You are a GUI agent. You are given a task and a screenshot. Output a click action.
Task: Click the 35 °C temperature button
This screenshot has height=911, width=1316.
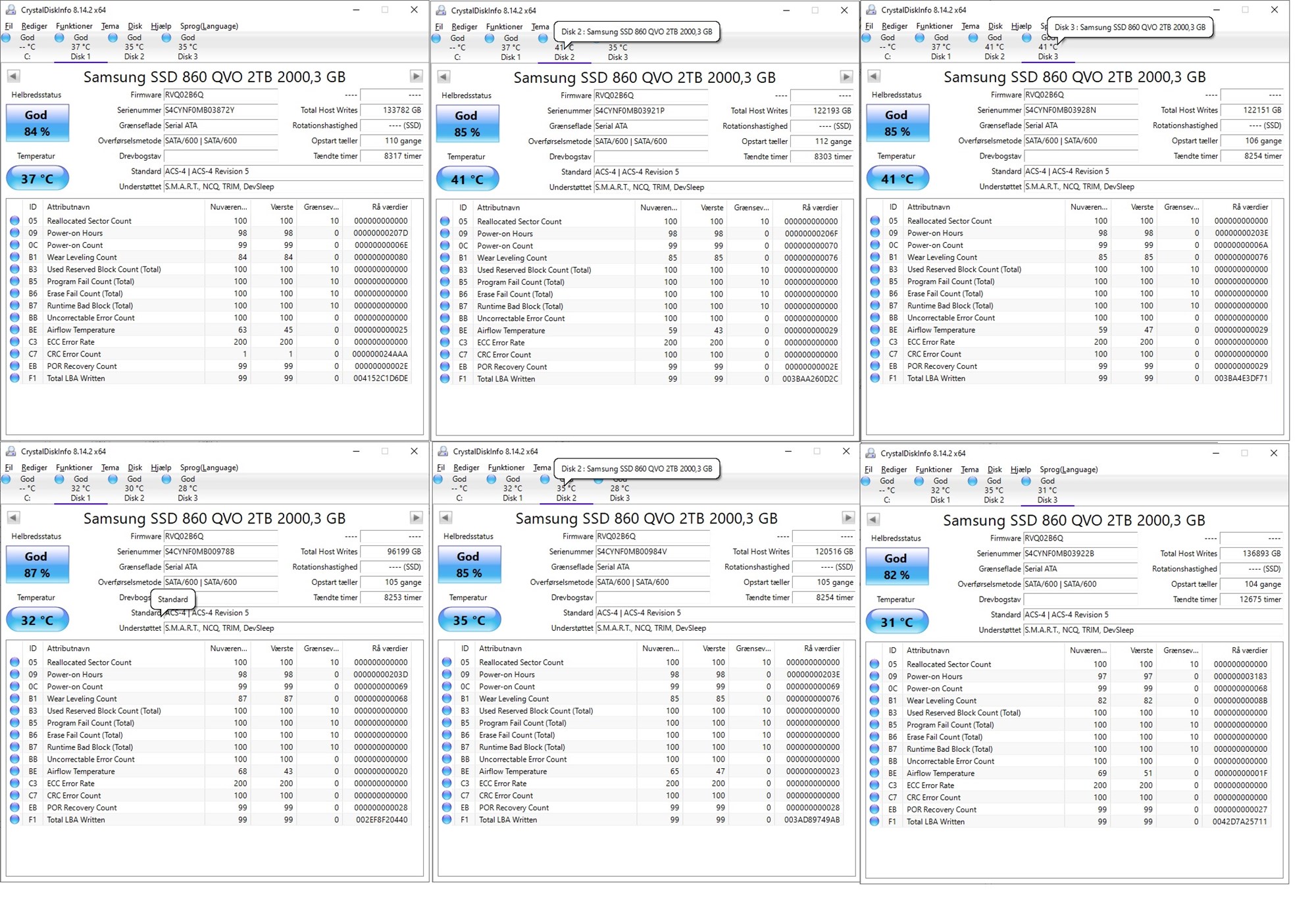pyautogui.click(x=469, y=620)
